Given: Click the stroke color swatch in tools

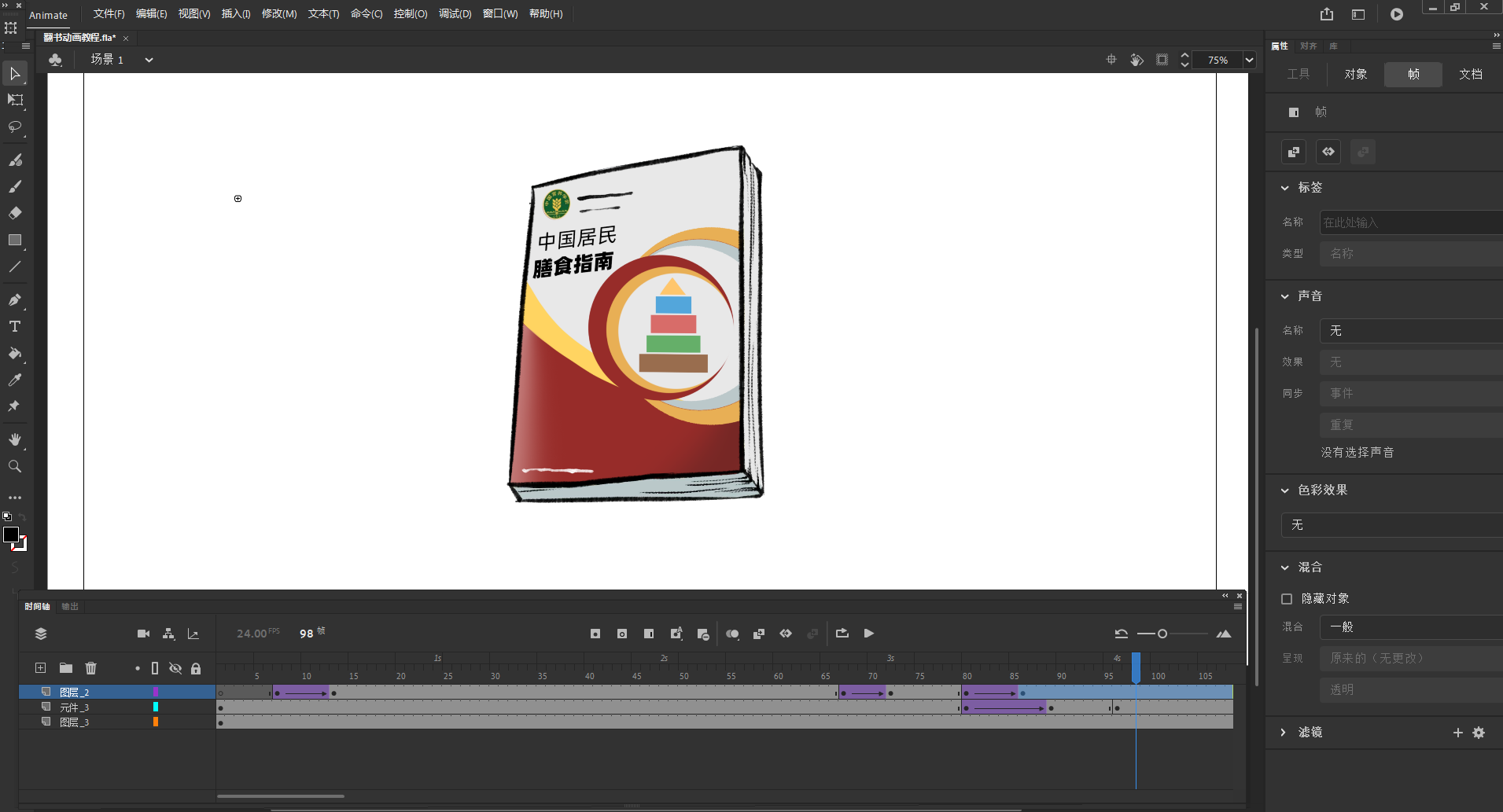Looking at the screenshot, I should (20, 544).
